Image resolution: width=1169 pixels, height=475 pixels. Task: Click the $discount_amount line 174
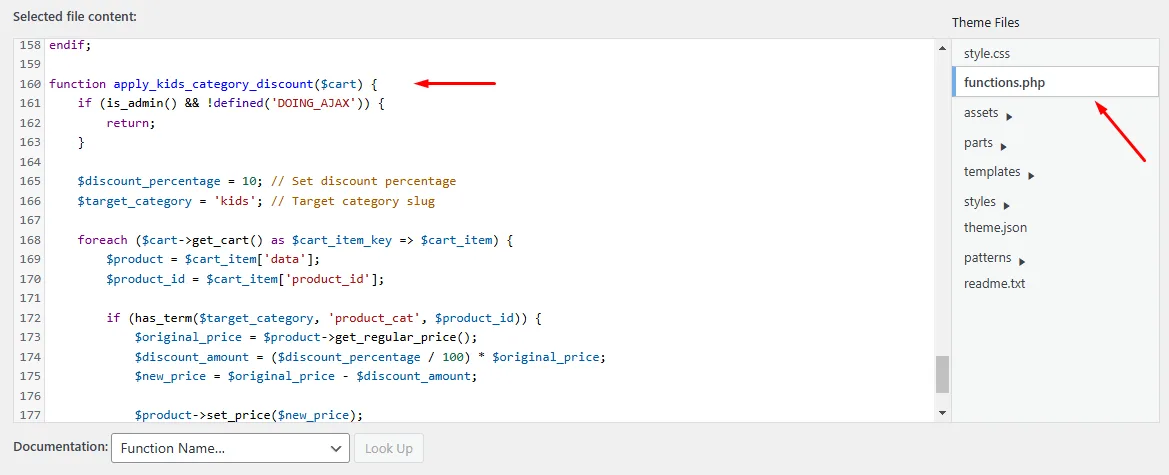(x=371, y=356)
